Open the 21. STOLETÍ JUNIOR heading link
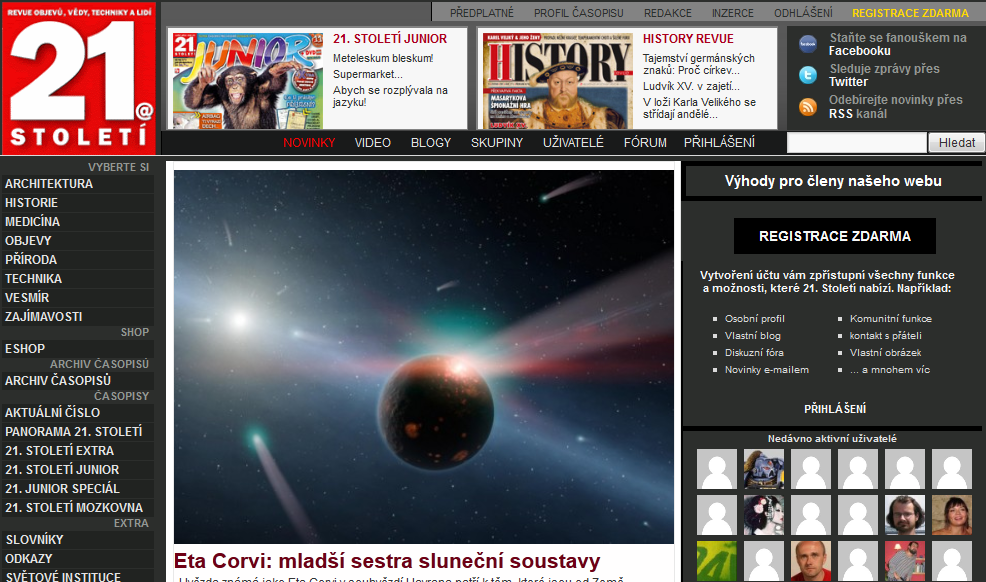 [390, 39]
